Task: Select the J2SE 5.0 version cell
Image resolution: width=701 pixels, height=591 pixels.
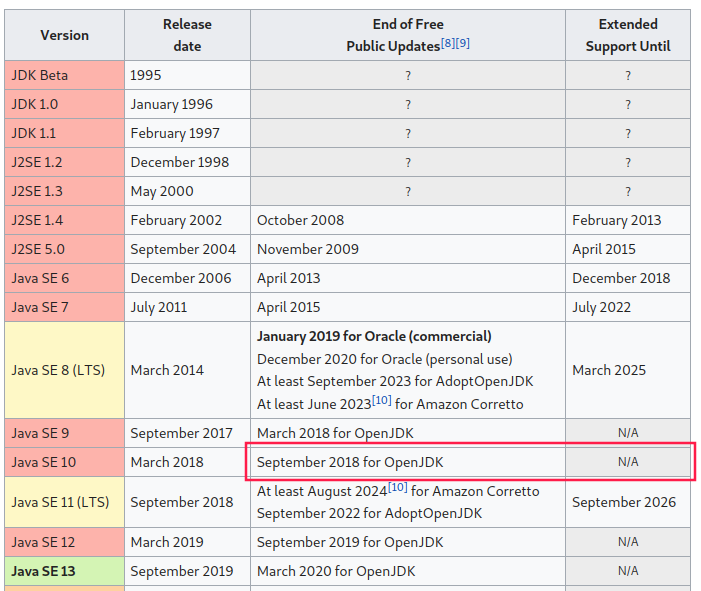Action: pyautogui.click(x=64, y=249)
